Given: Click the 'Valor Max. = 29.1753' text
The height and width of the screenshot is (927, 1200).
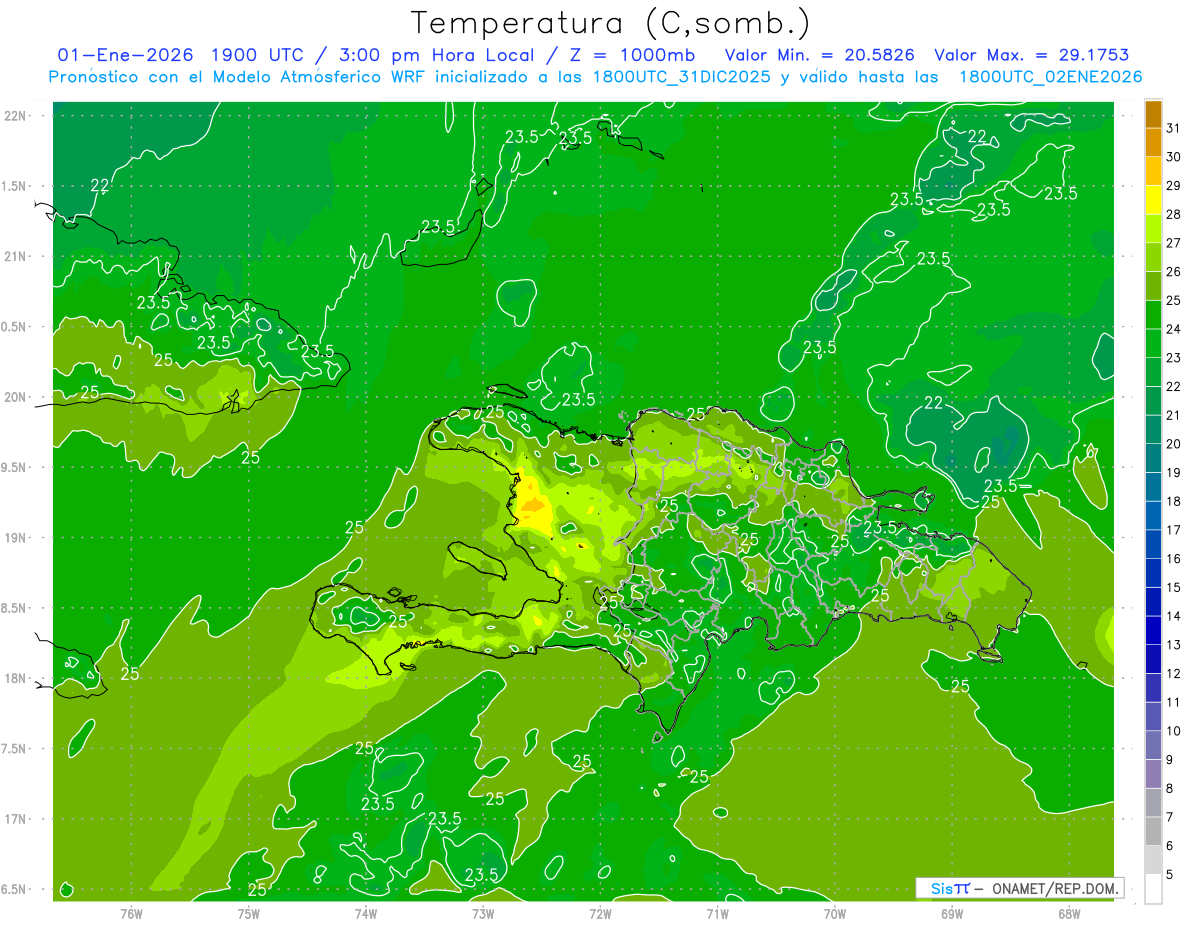Looking at the screenshot, I should (1031, 55).
